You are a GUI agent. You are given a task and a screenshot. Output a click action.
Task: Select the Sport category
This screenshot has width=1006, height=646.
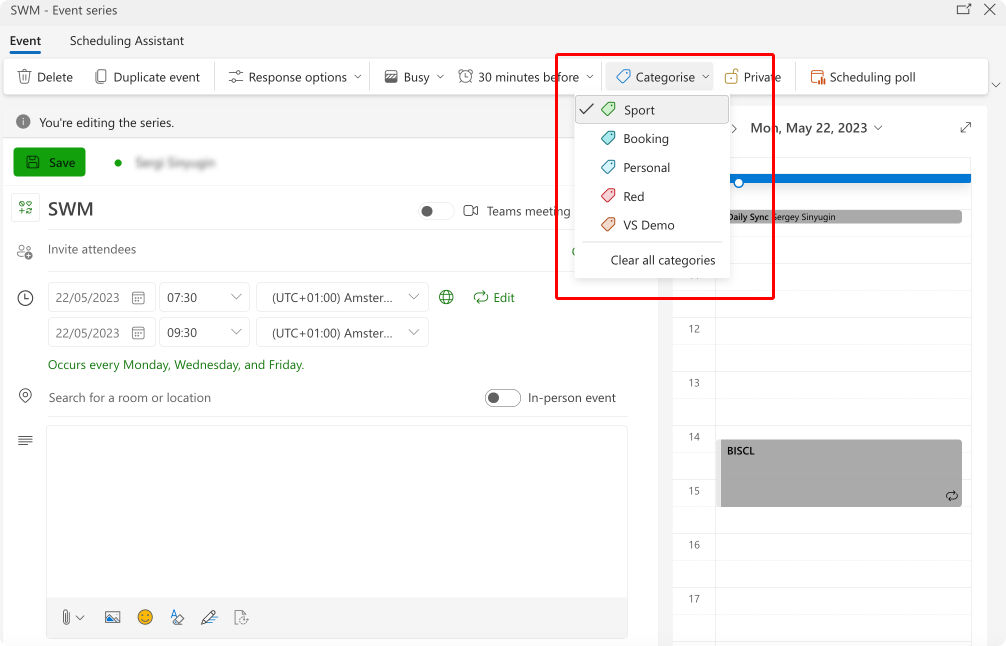click(x=652, y=110)
